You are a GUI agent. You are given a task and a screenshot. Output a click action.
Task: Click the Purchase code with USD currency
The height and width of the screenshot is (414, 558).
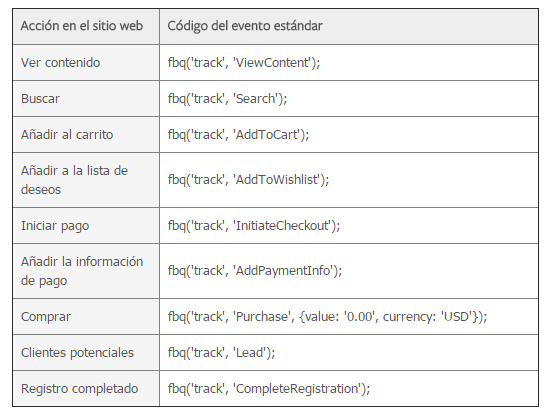tap(327, 316)
